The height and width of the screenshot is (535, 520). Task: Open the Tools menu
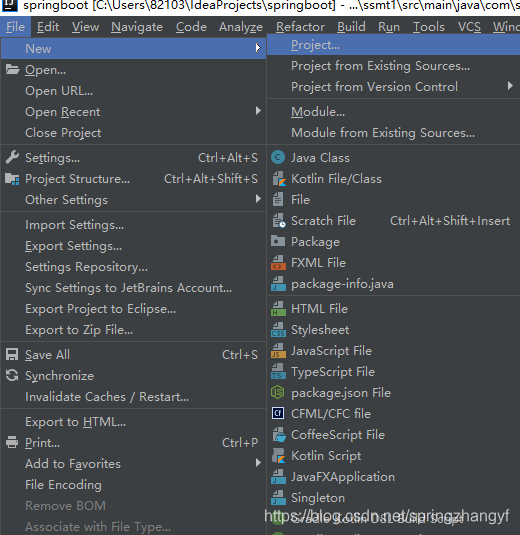point(429,27)
